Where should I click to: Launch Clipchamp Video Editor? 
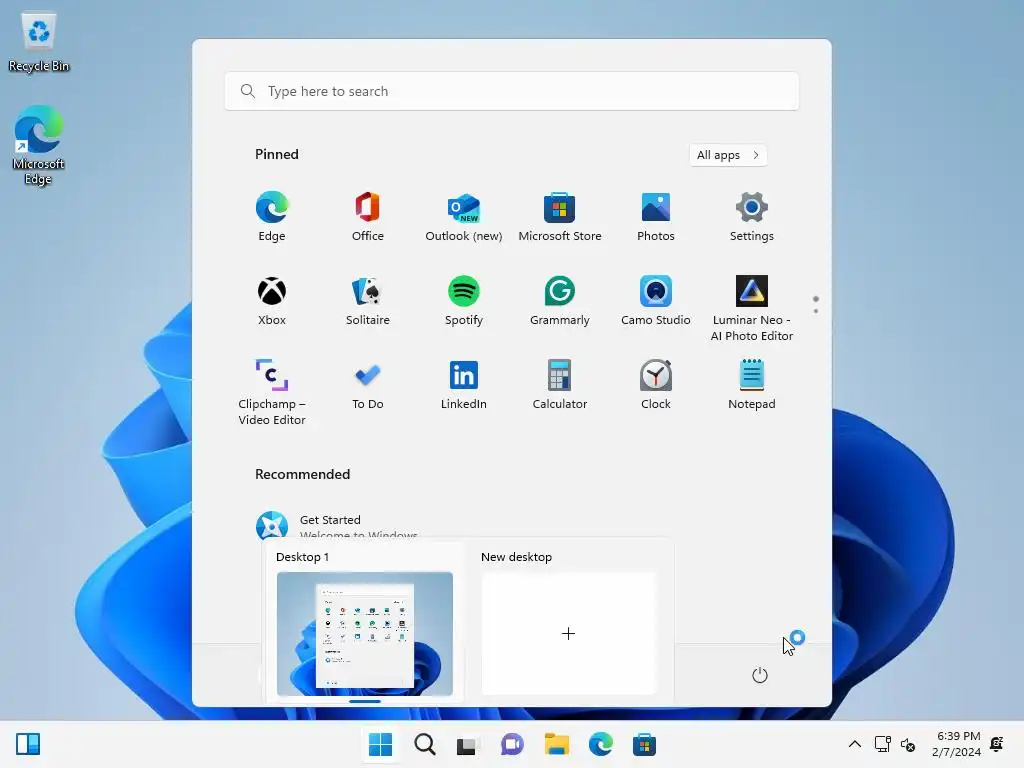[x=272, y=392]
